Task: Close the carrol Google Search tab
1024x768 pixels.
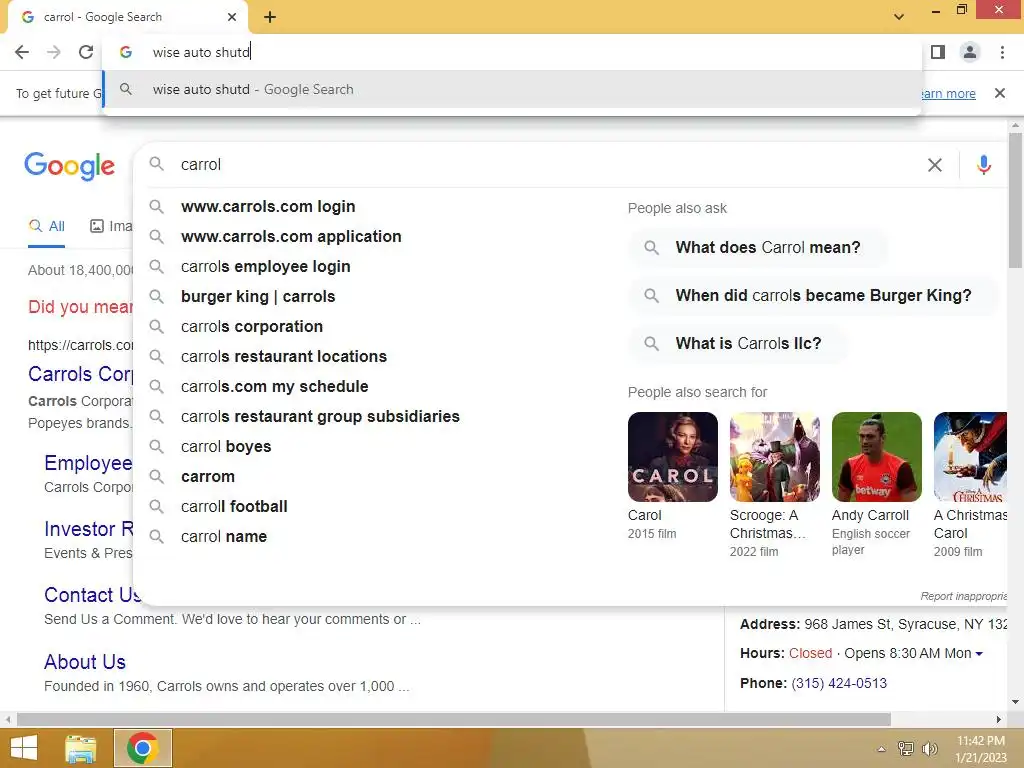Action: point(232,17)
